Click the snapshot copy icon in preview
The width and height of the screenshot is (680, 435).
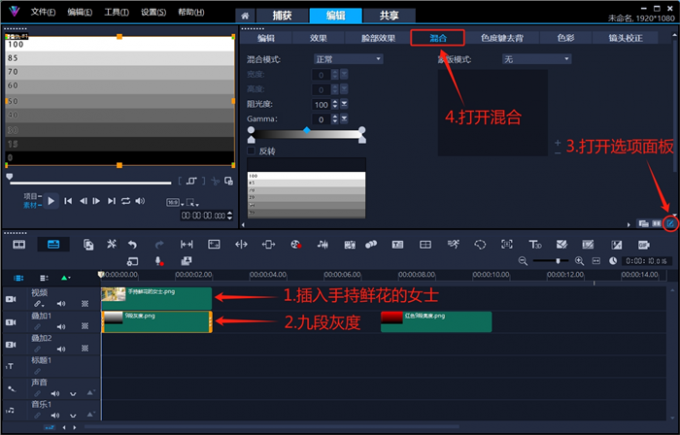[x=229, y=181]
